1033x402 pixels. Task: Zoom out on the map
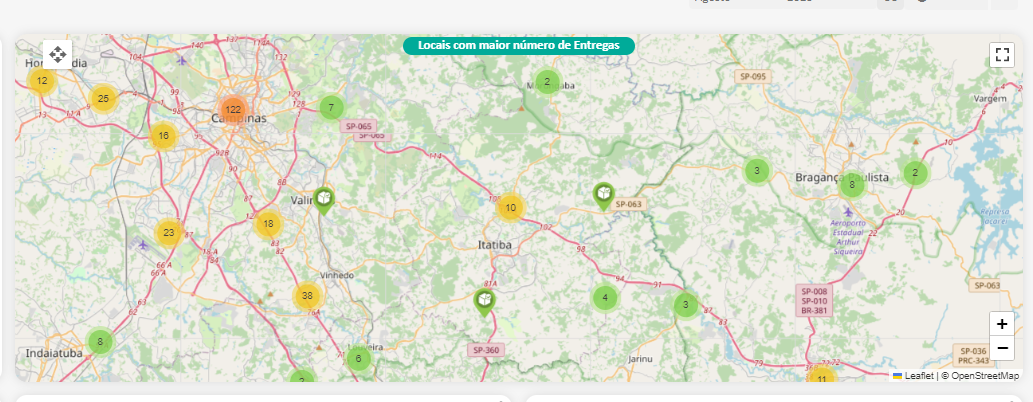[1001, 348]
